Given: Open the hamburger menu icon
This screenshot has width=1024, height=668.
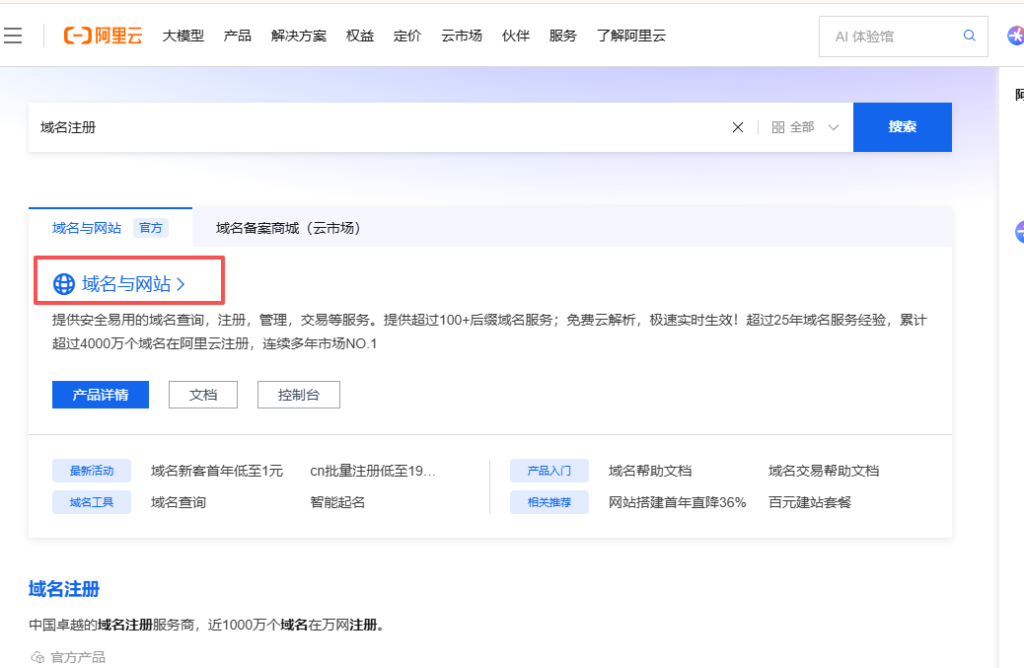Looking at the screenshot, I should pyautogui.click(x=13, y=36).
